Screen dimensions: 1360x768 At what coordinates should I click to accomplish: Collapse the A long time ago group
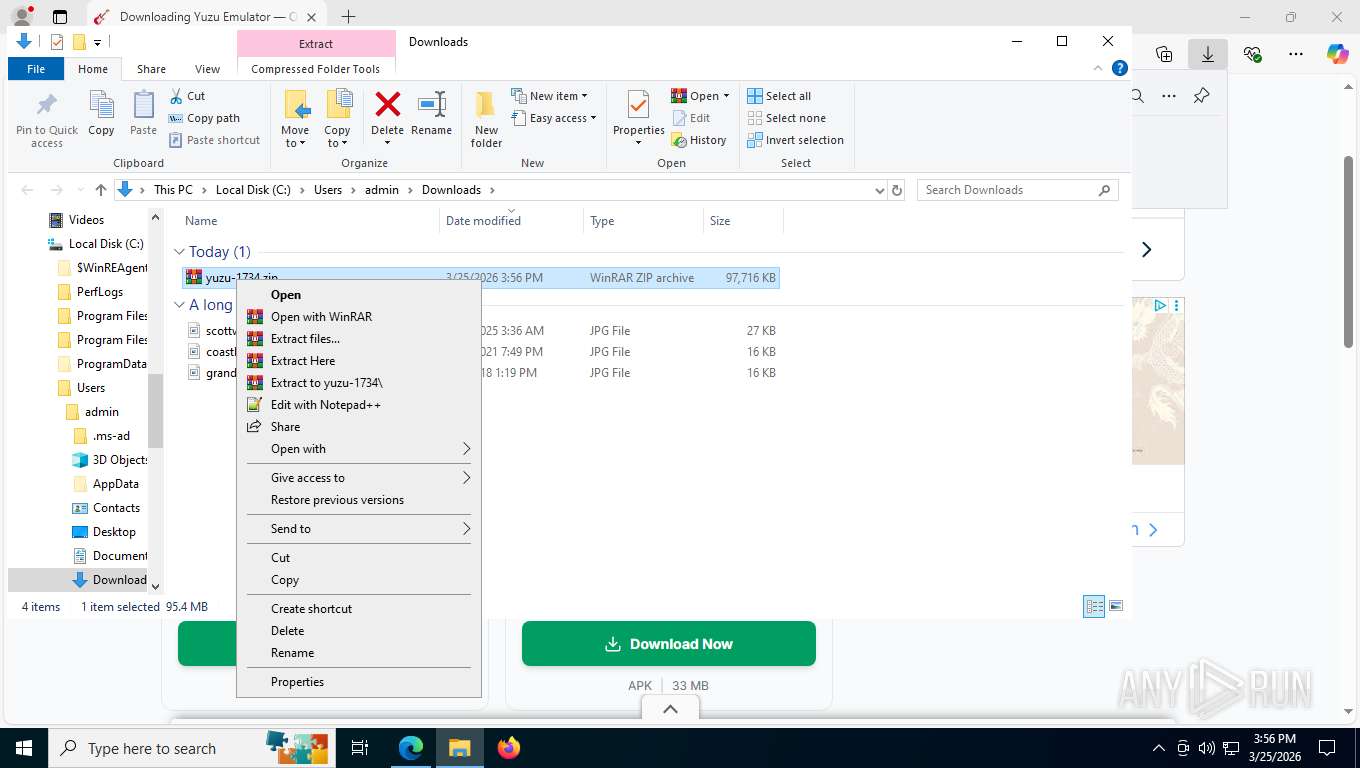coord(180,305)
